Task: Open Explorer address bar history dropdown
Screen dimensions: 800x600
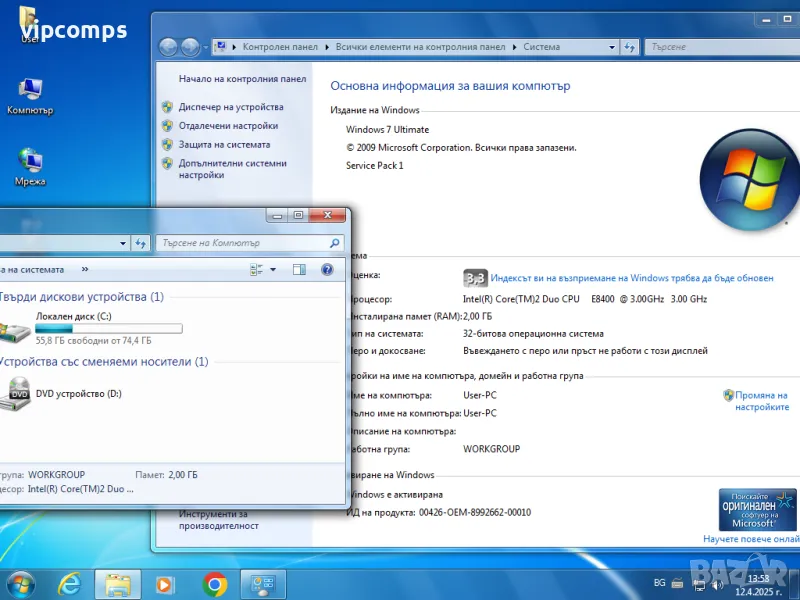Action: point(123,243)
